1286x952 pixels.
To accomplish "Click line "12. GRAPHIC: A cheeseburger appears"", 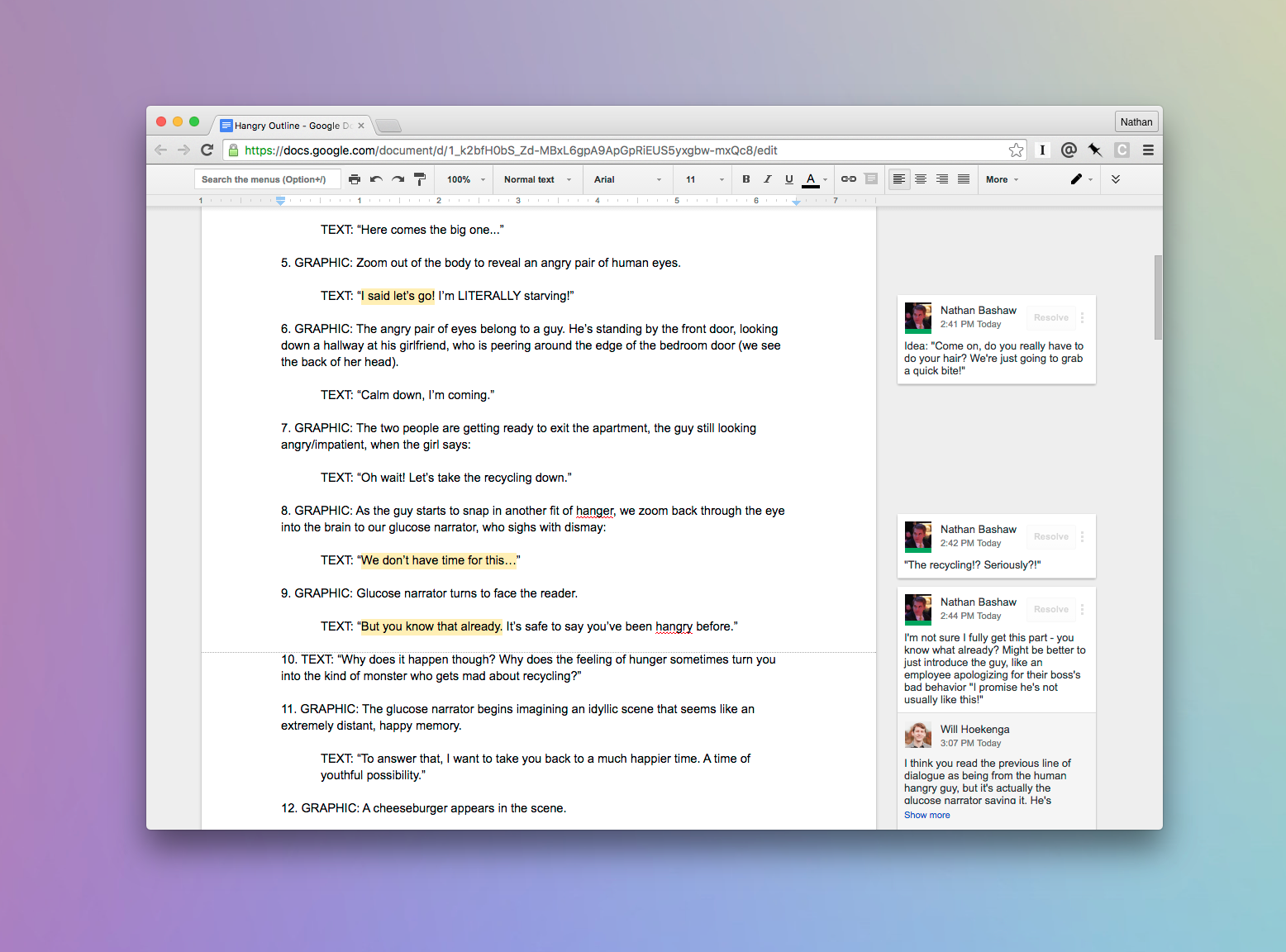I will click(423, 808).
